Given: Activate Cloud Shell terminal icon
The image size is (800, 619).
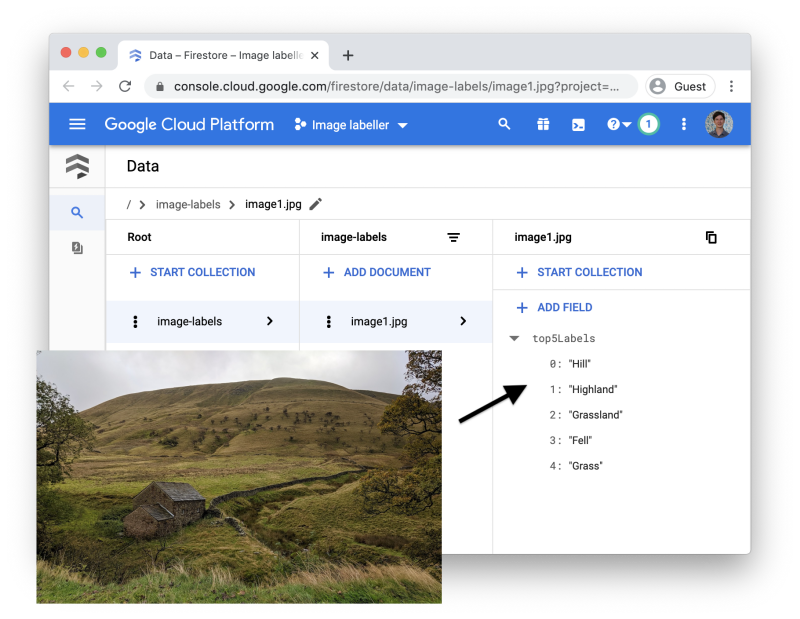Looking at the screenshot, I should (578, 124).
